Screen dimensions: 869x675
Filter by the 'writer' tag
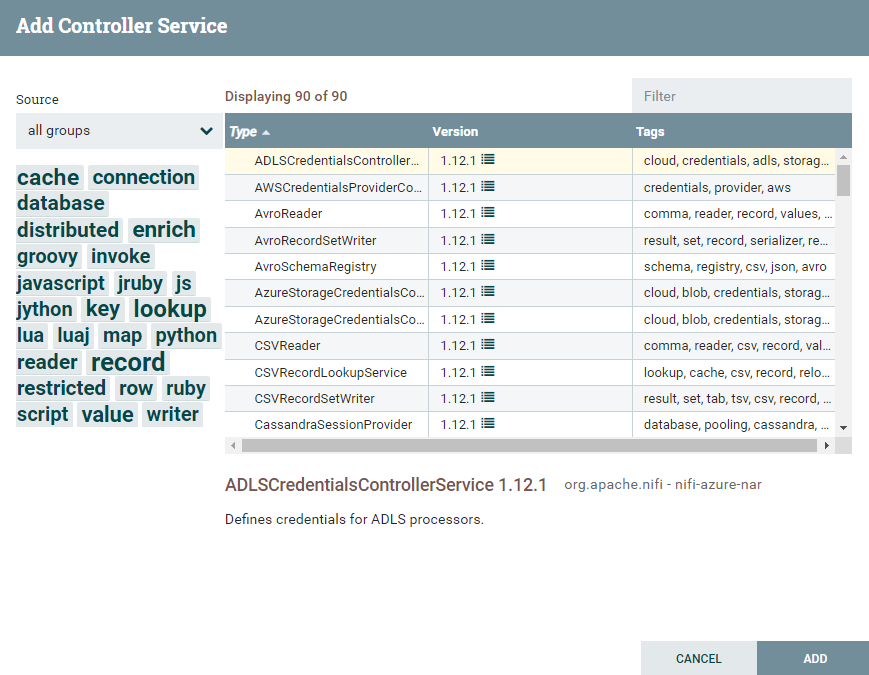tap(172, 415)
